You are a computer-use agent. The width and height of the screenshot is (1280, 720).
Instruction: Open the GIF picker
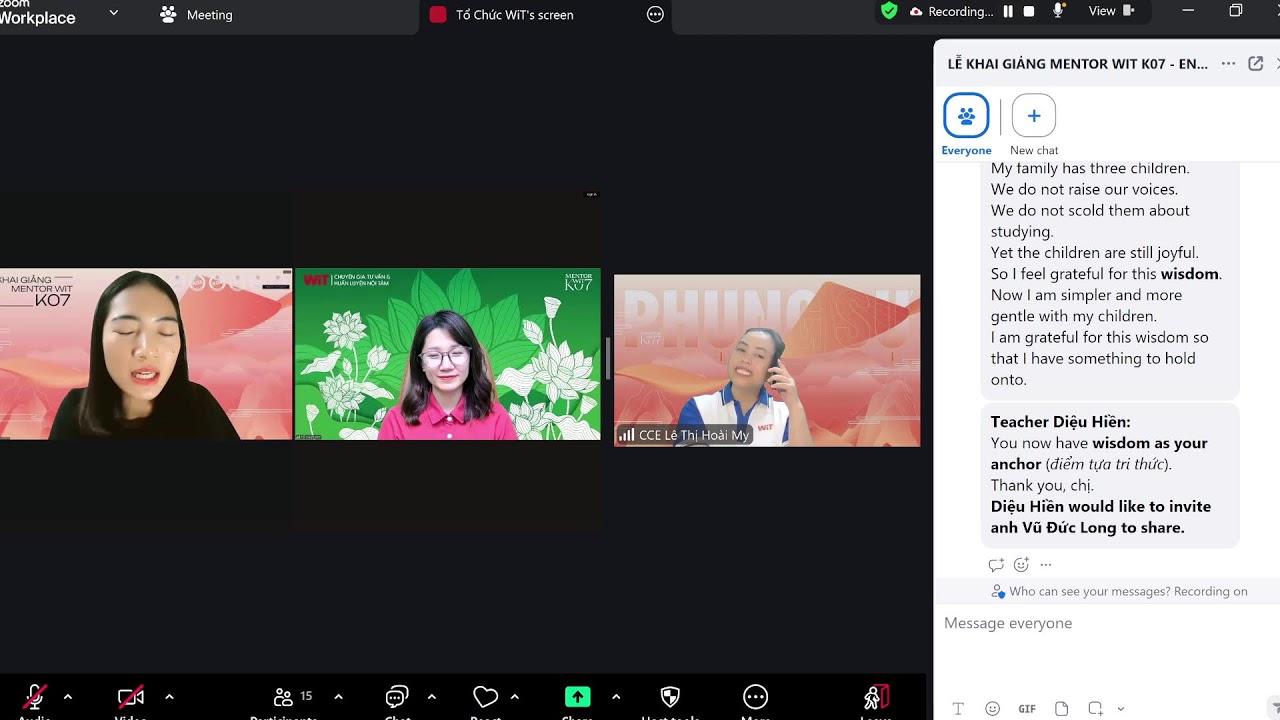(1027, 709)
